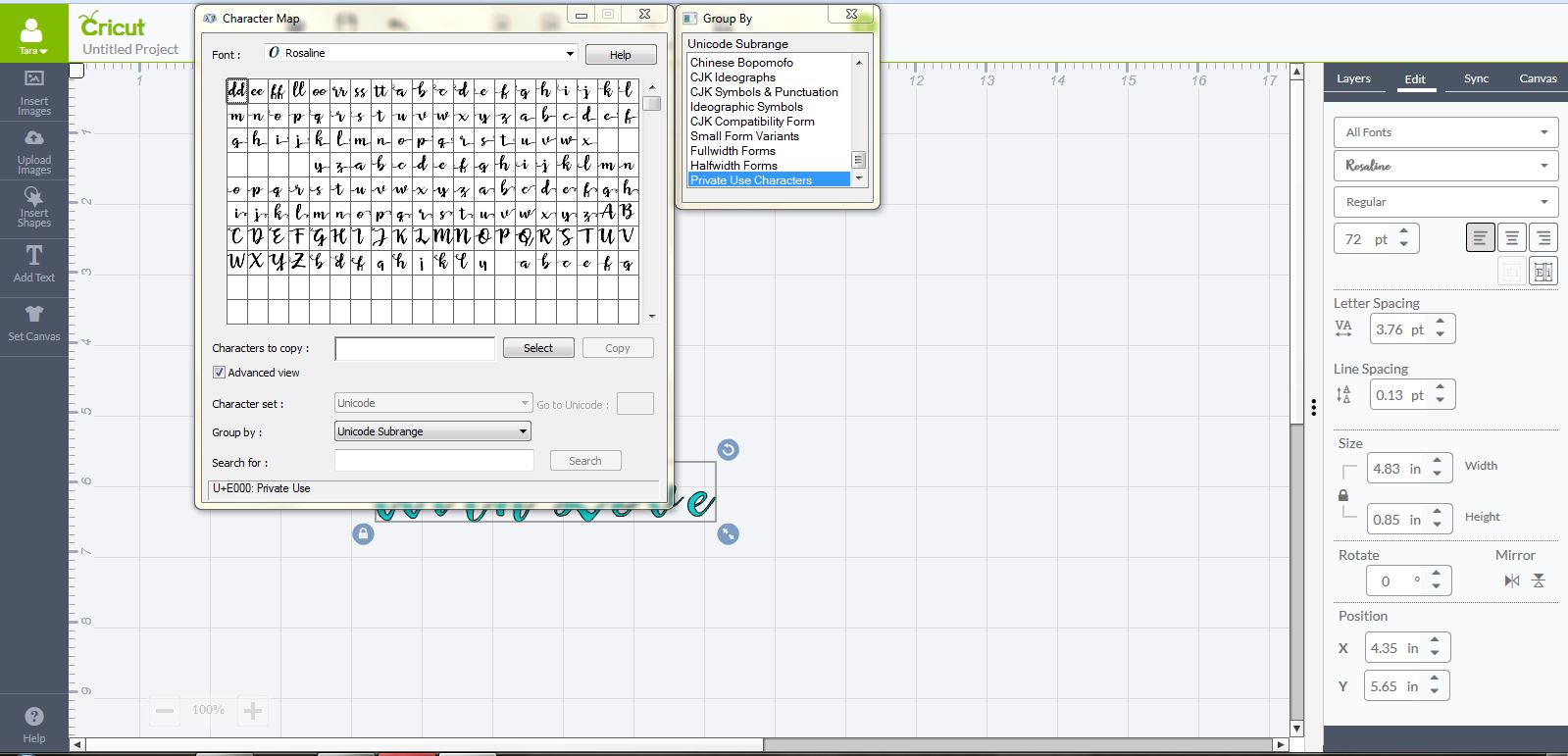
Task: Increase the Rotate angle with the up arrow
Action: [x=1437, y=574]
